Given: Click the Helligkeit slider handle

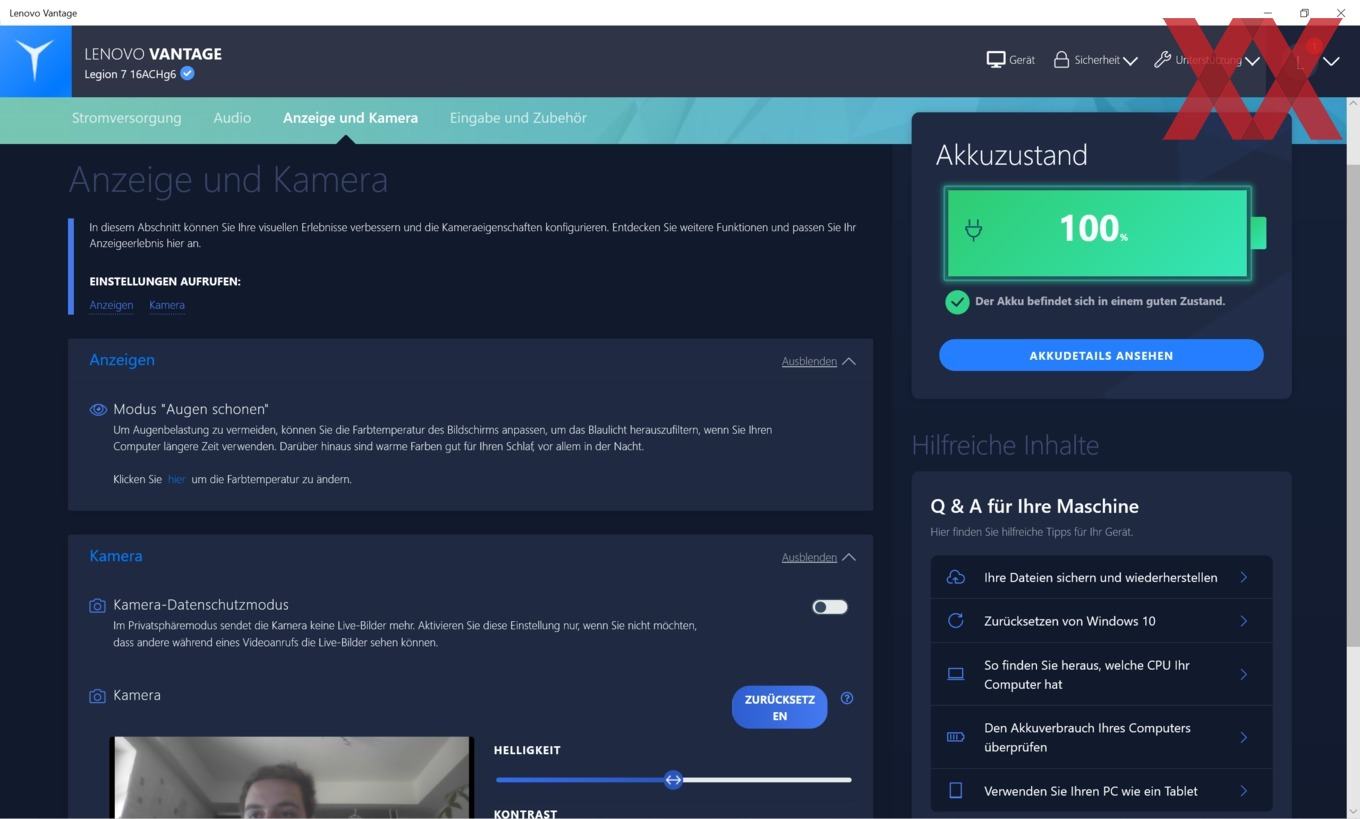Looking at the screenshot, I should click(x=673, y=780).
